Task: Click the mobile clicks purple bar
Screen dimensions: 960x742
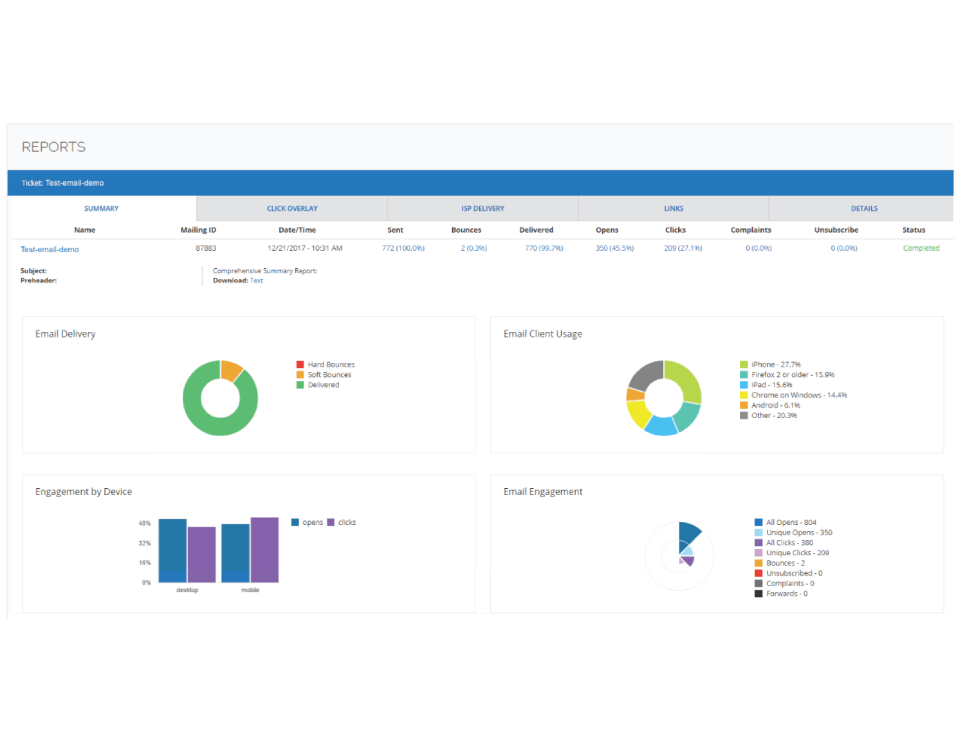Action: click(x=264, y=550)
